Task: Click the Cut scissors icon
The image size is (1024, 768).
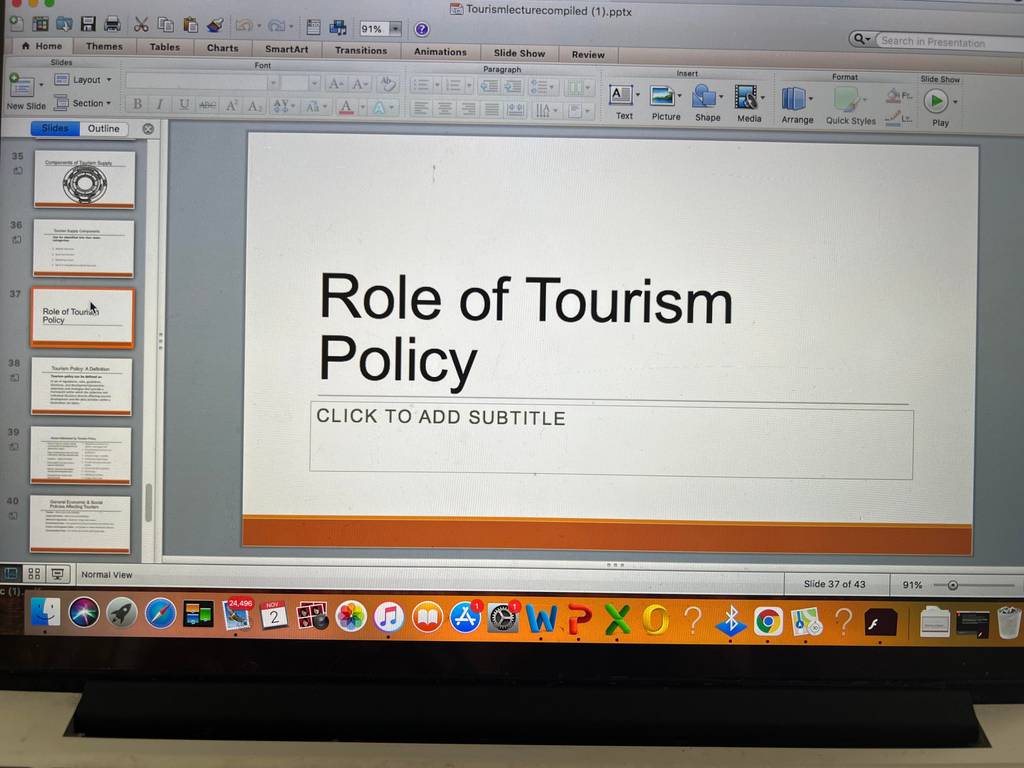Action: [x=140, y=25]
